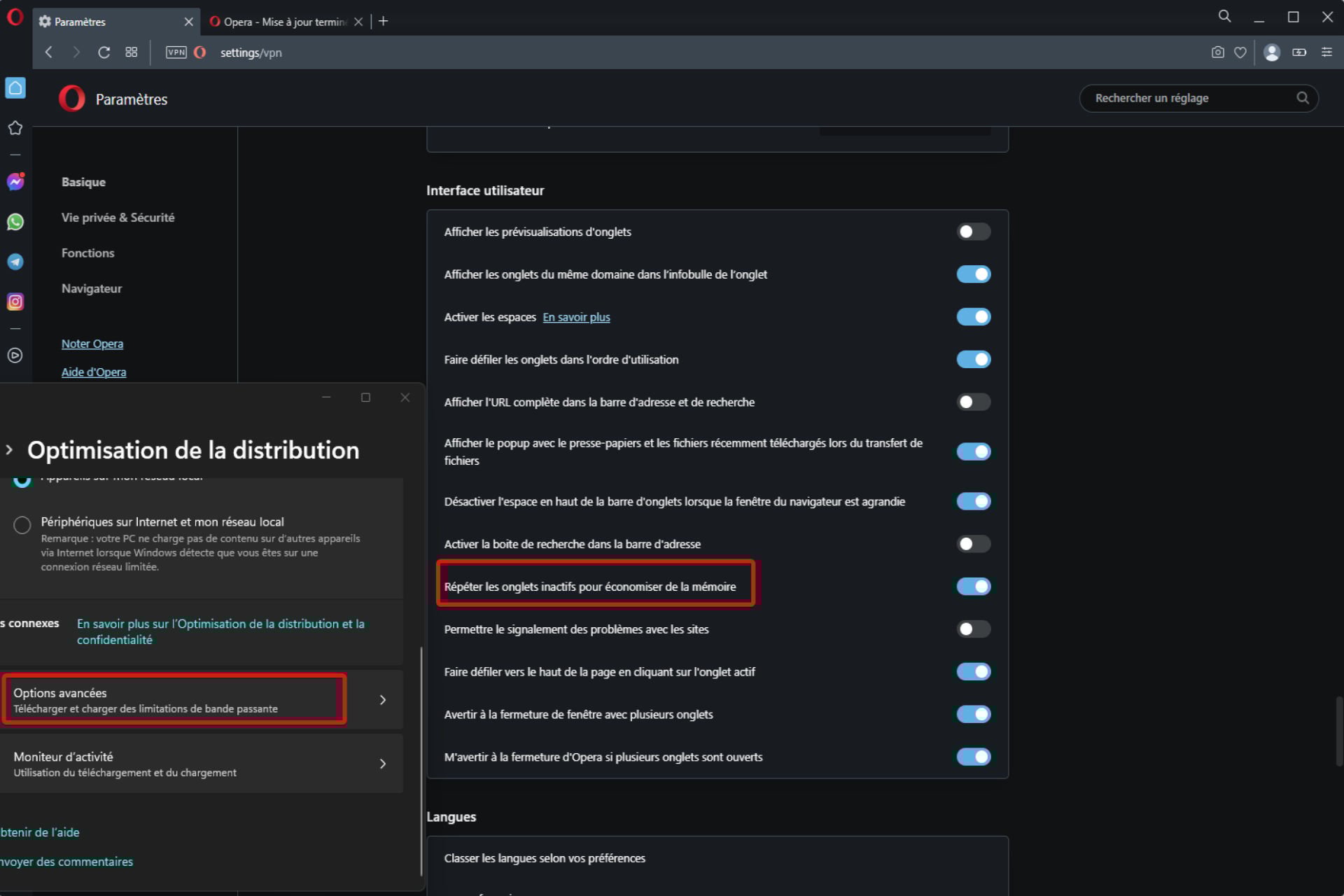The height and width of the screenshot is (896, 1344).
Task: Open the Noter Opera link
Action: [92, 344]
